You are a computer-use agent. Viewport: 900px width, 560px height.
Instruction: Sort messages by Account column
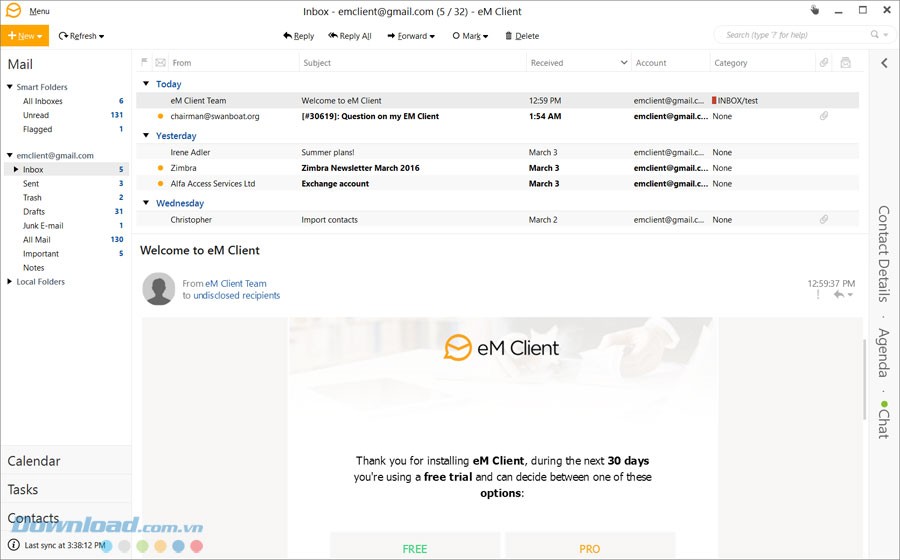[651, 63]
